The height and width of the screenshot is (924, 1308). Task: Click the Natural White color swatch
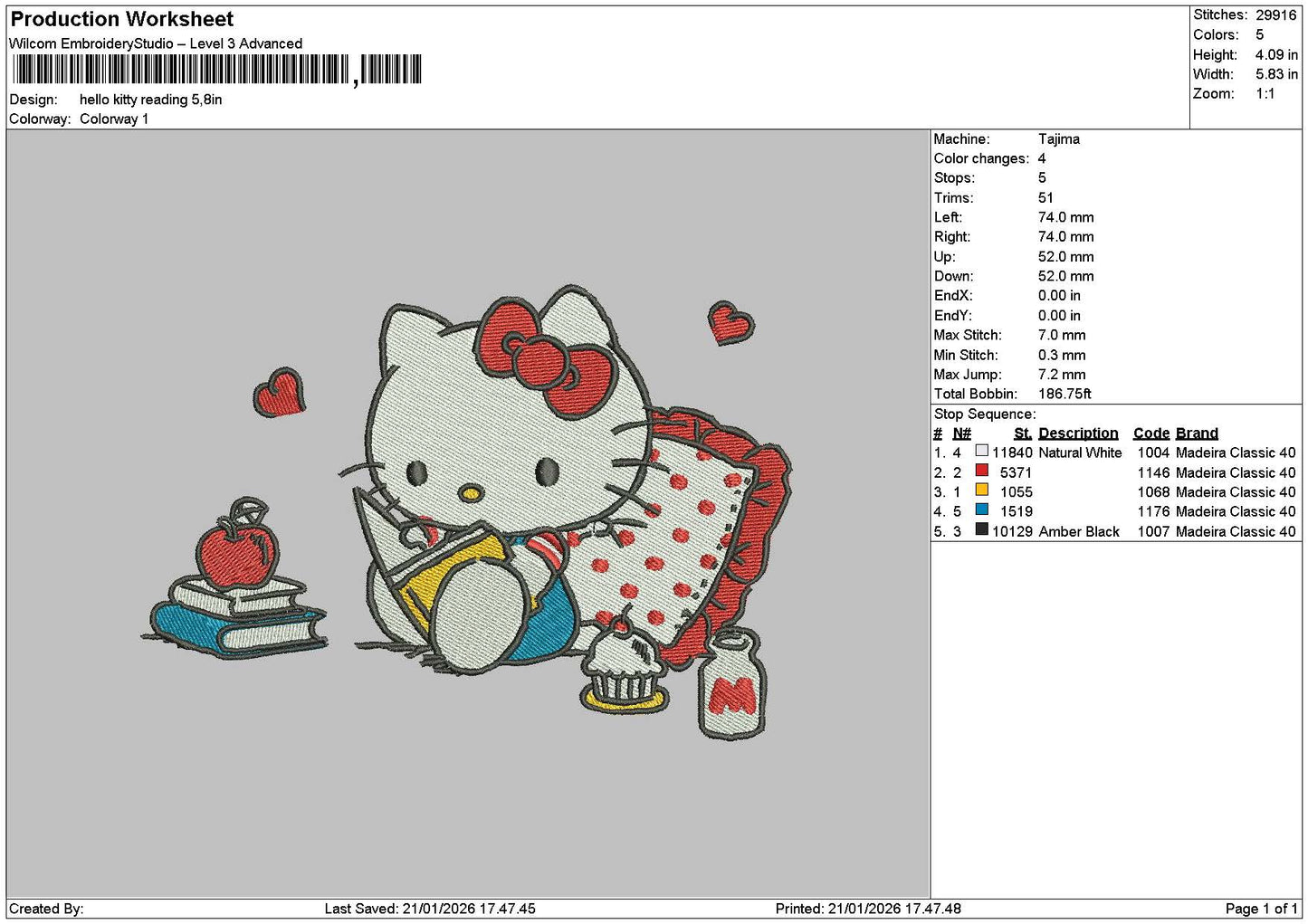pos(981,451)
